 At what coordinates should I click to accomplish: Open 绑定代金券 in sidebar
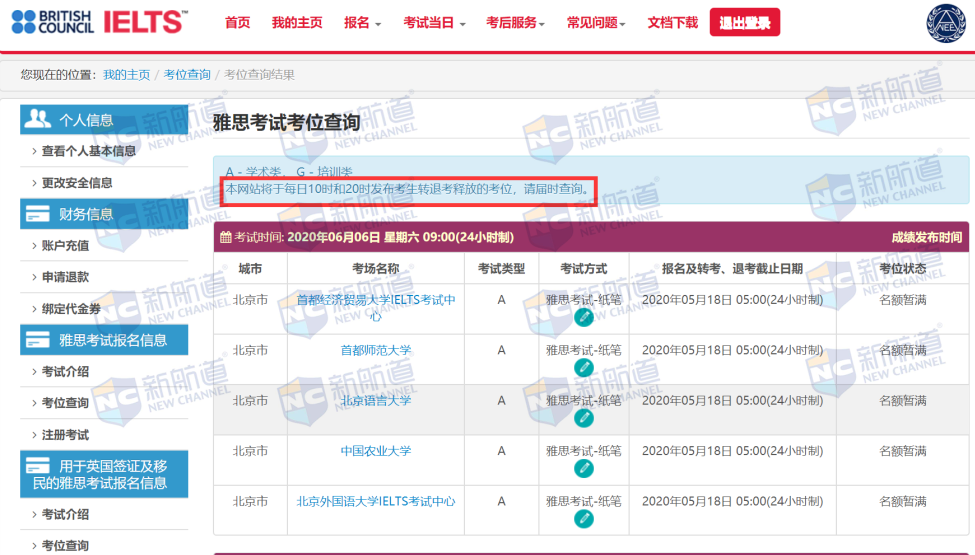pyautogui.click(x=71, y=308)
